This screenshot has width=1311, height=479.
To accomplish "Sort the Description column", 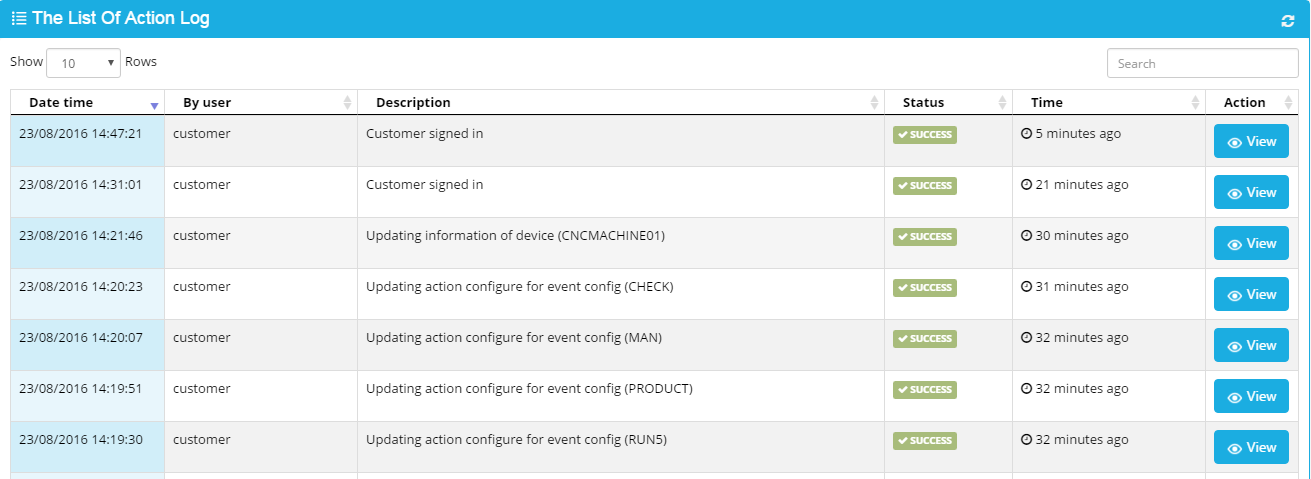I will click(x=876, y=102).
